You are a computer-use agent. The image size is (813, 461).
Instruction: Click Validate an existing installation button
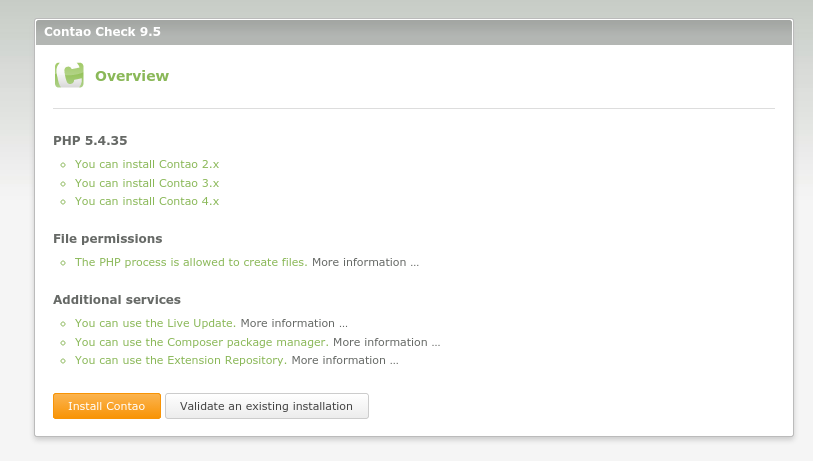pyautogui.click(x=267, y=406)
